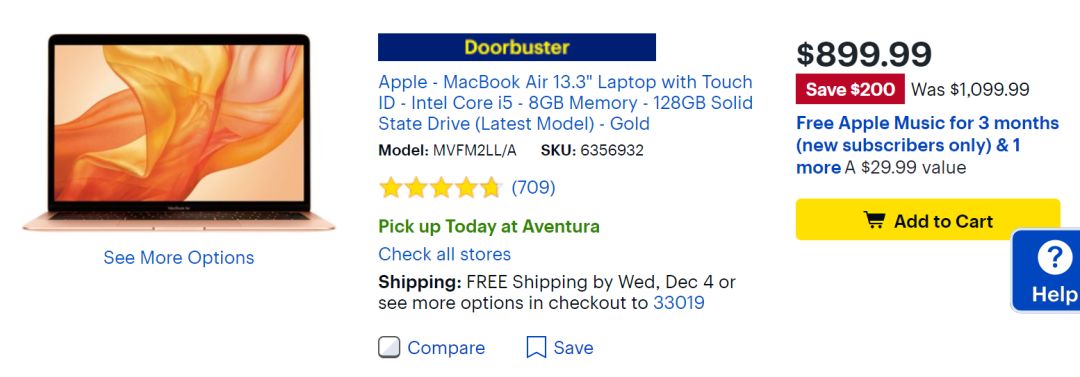Screen dimensions: 1080x377
Task: Click the five-star rating icons
Action: click(440, 187)
